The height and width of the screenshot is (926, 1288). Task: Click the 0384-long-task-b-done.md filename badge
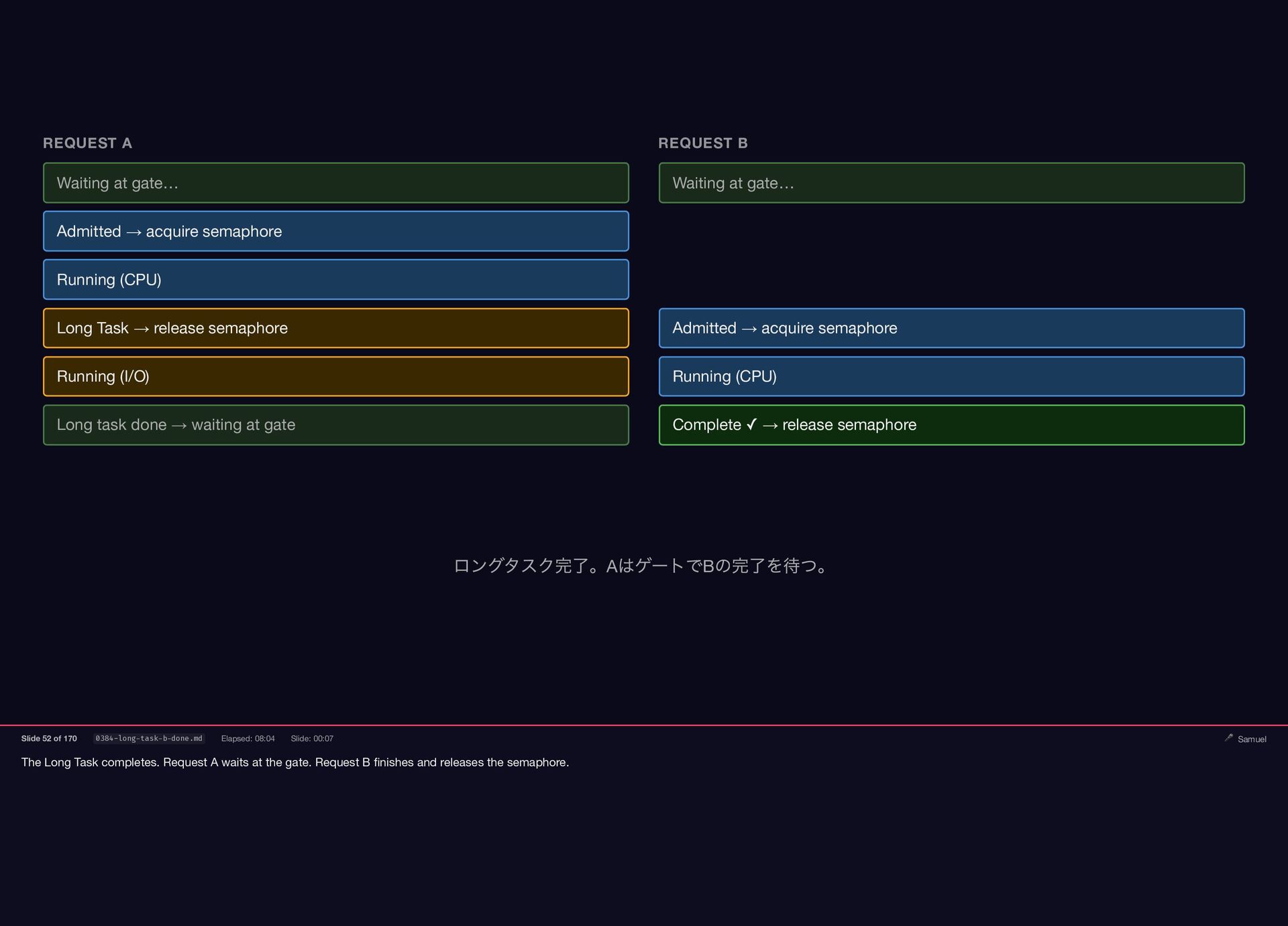[x=149, y=738]
